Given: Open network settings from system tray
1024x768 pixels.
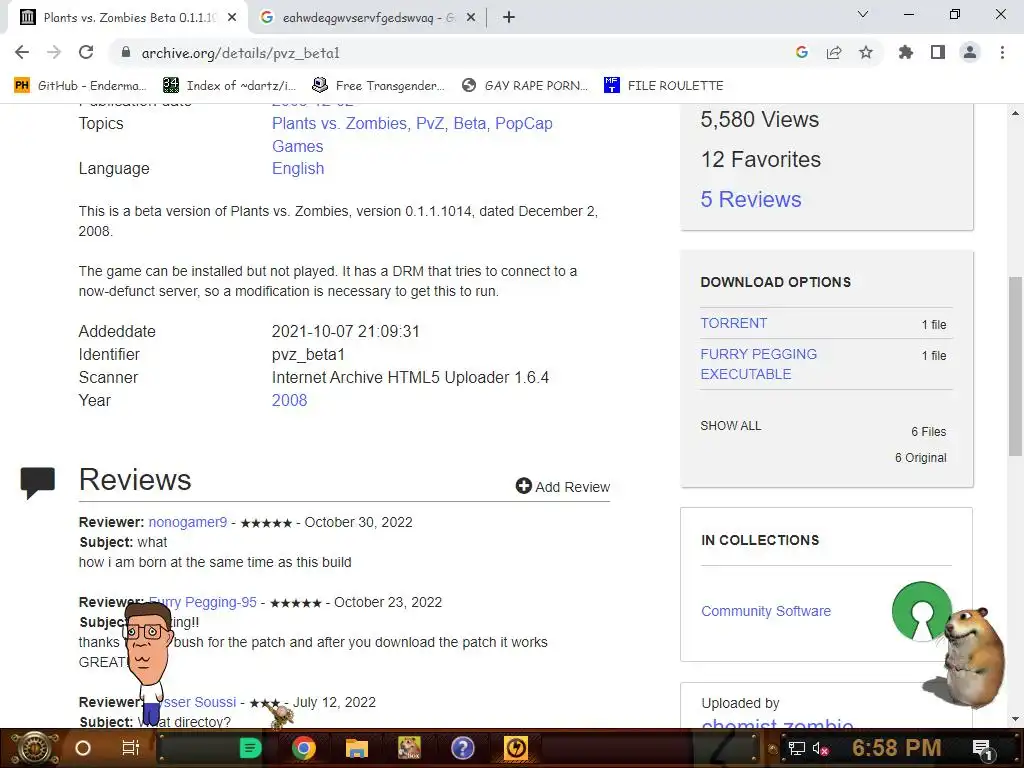Looking at the screenshot, I should click(797, 749).
